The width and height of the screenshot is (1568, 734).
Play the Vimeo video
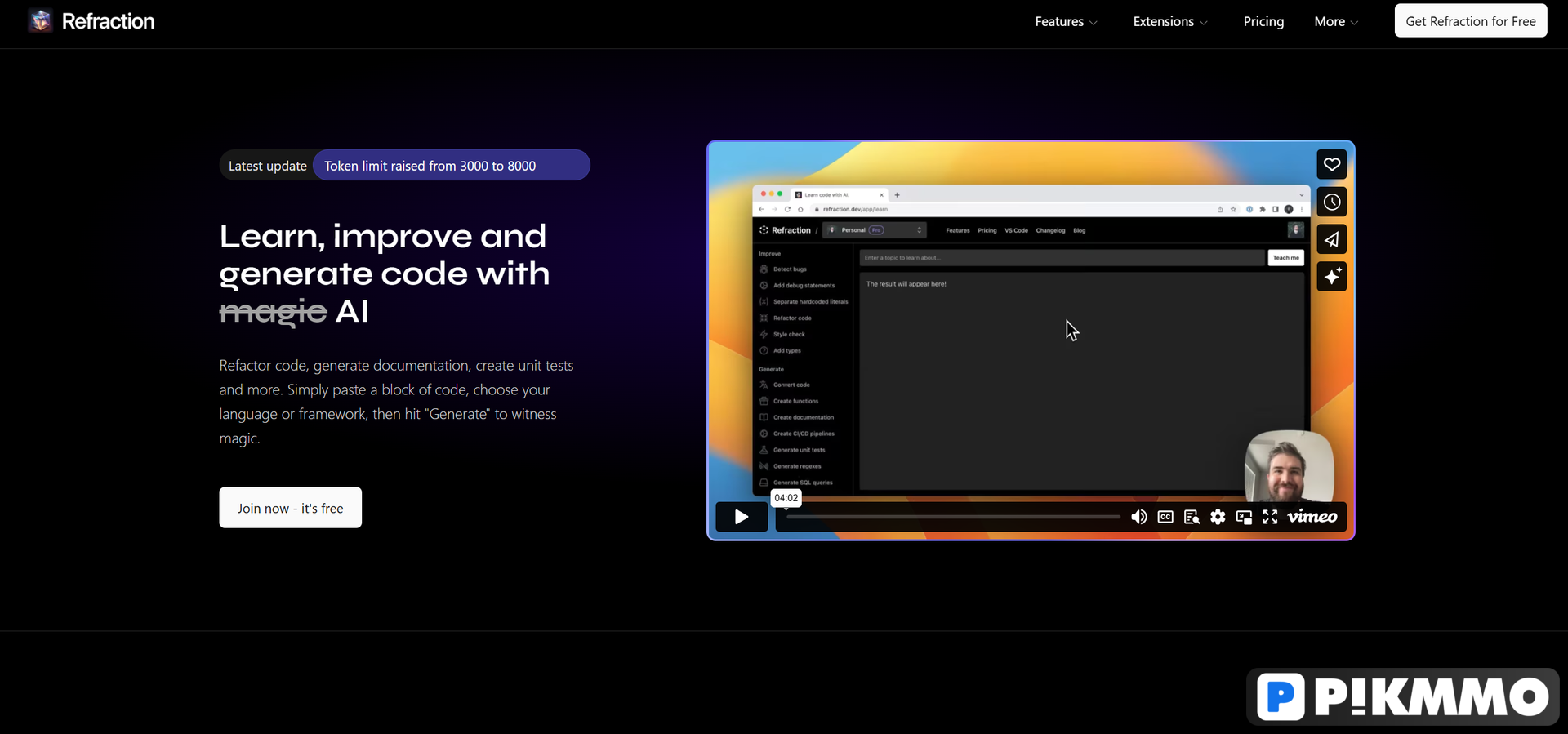(742, 517)
